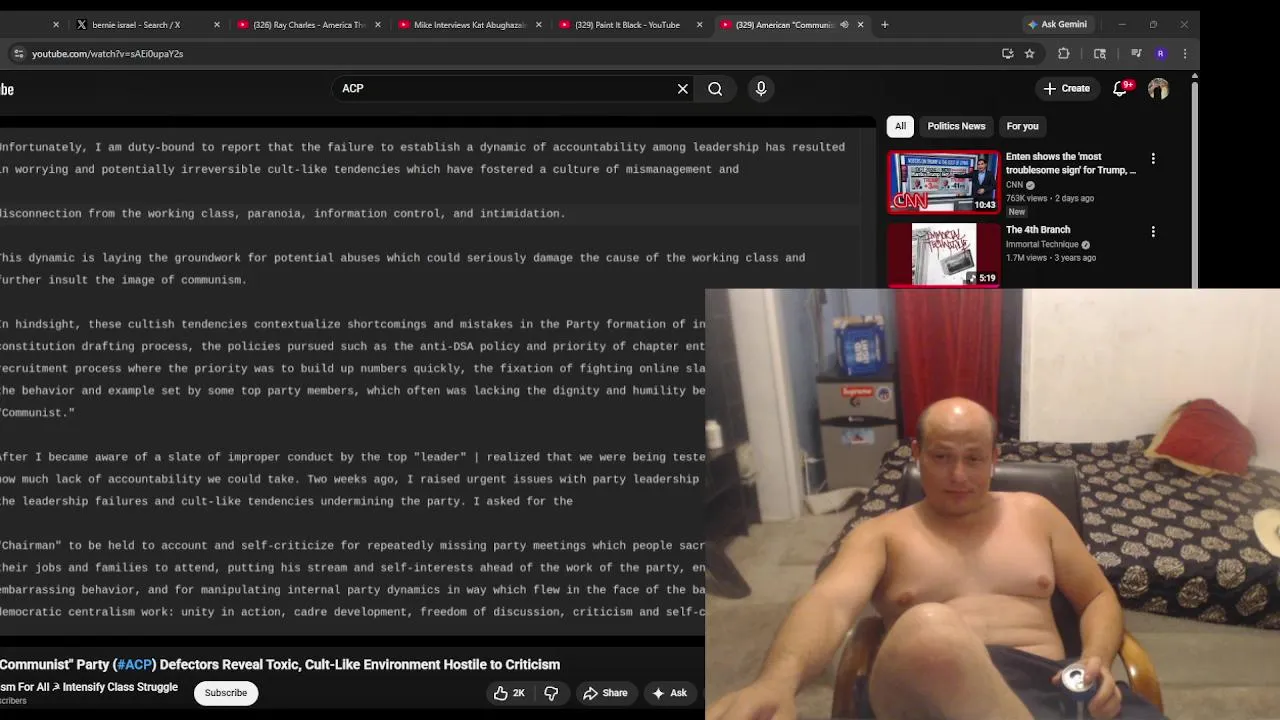Open the Chrome profile R avatar
The image size is (1280, 720).
click(1160, 54)
